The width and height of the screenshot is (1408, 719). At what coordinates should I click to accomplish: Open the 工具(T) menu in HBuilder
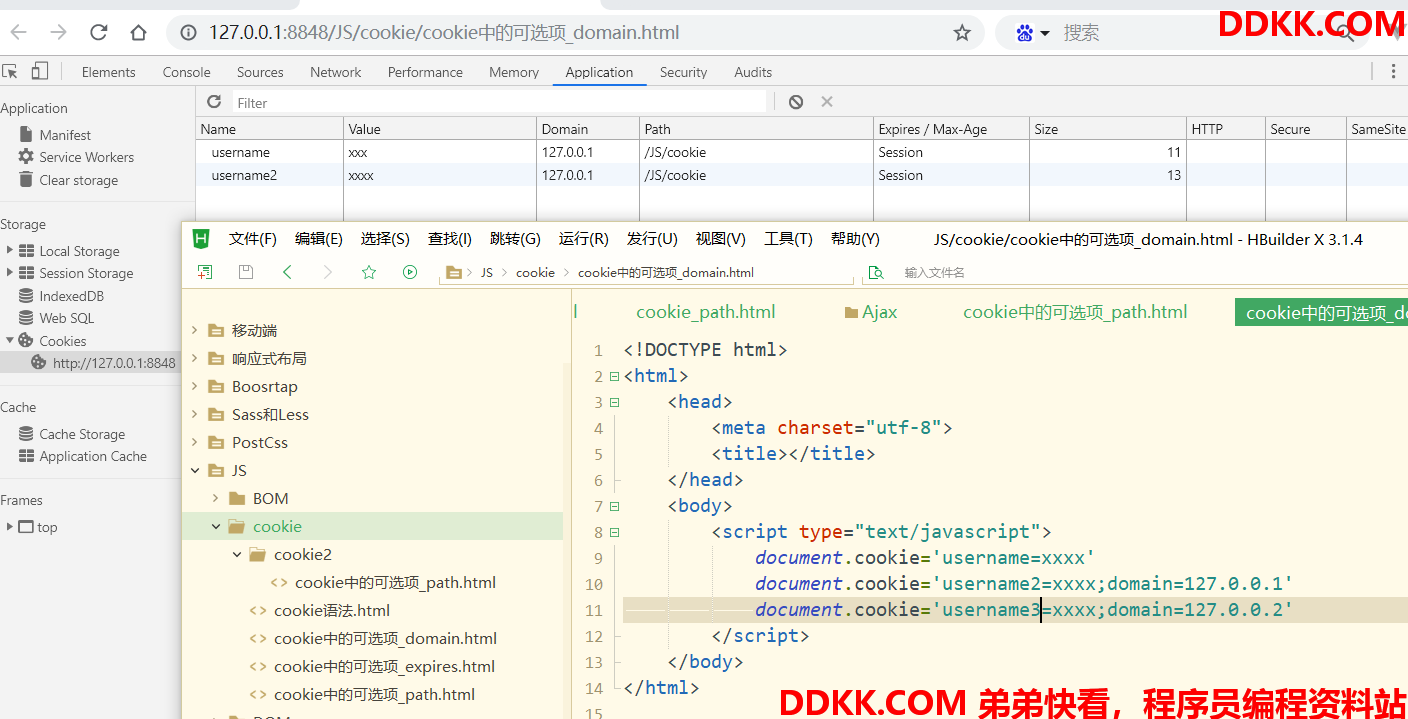click(x=789, y=239)
